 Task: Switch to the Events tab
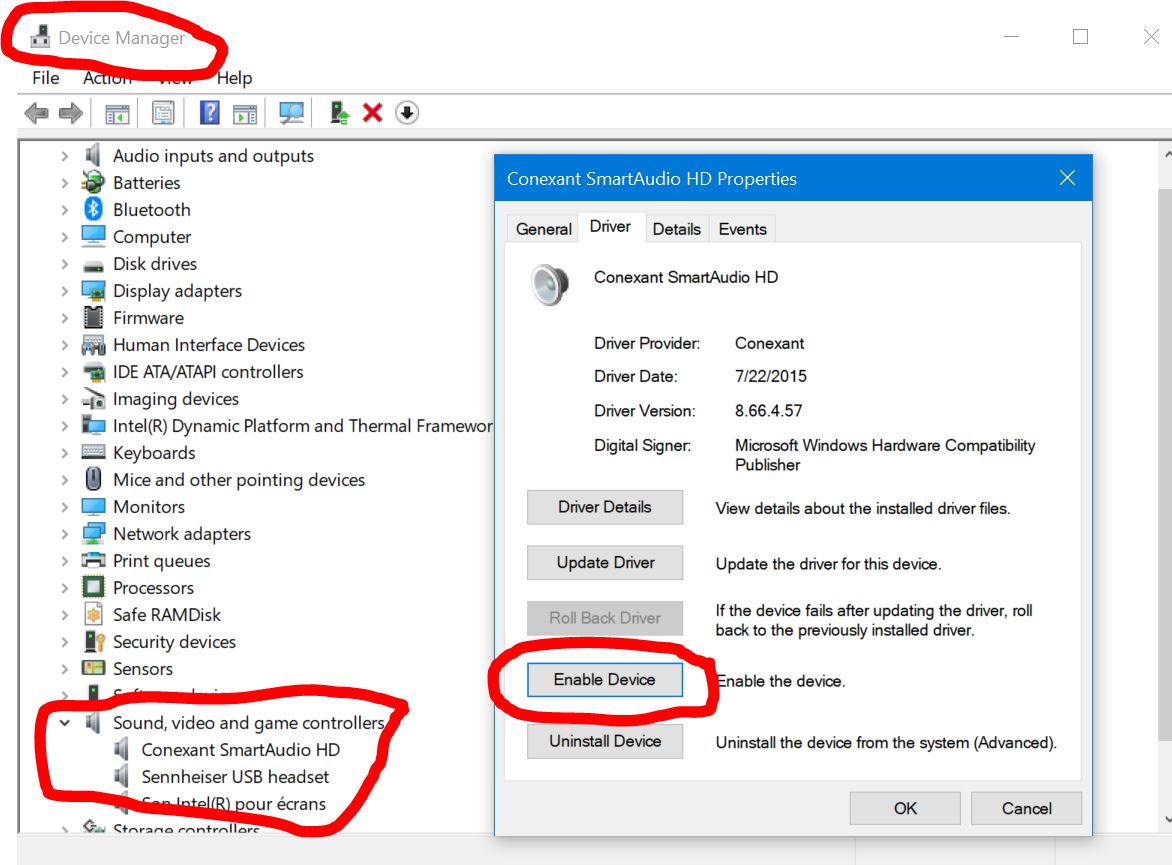tap(742, 229)
